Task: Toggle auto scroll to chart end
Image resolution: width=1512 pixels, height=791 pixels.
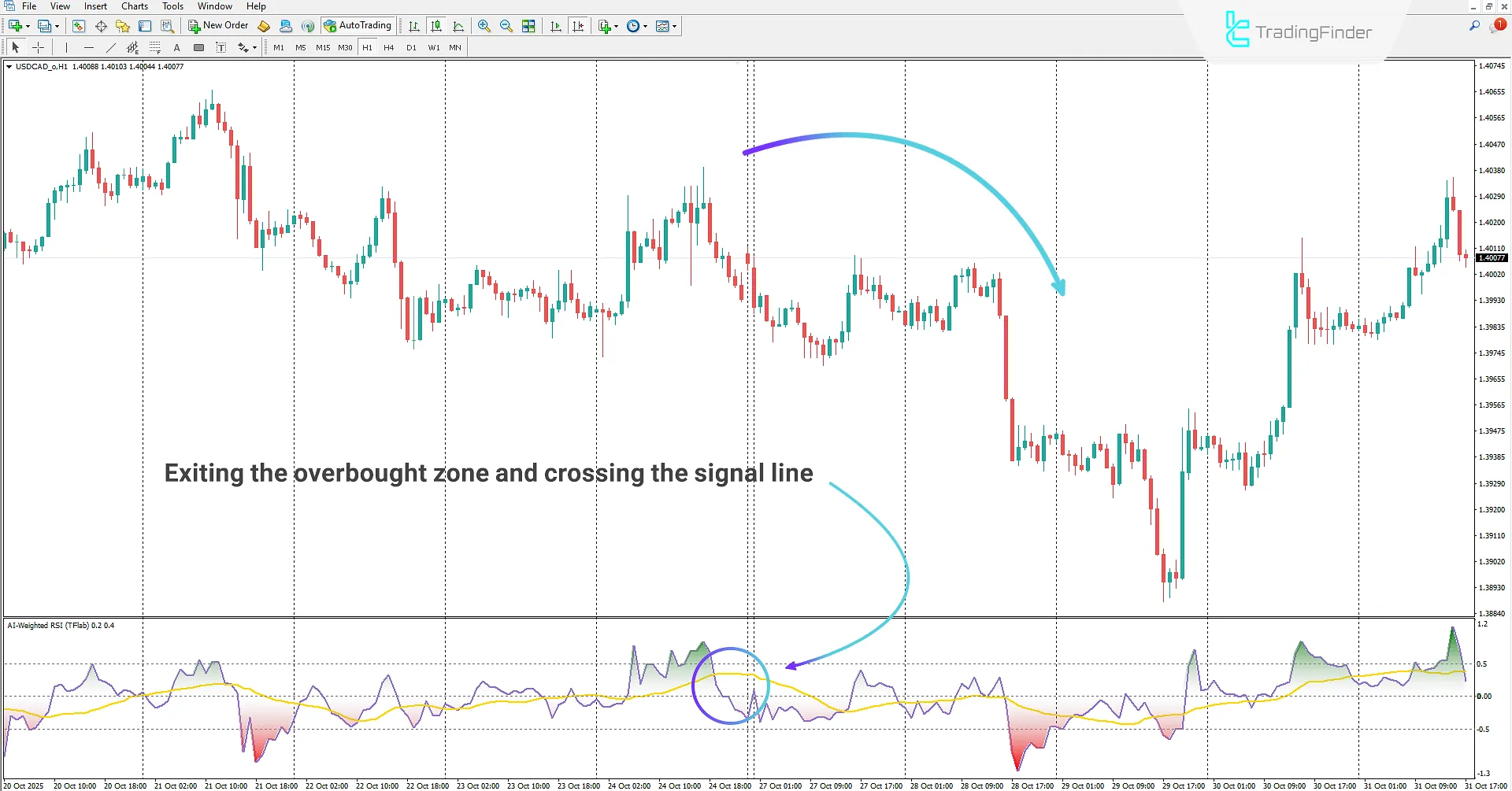Action: [x=555, y=25]
